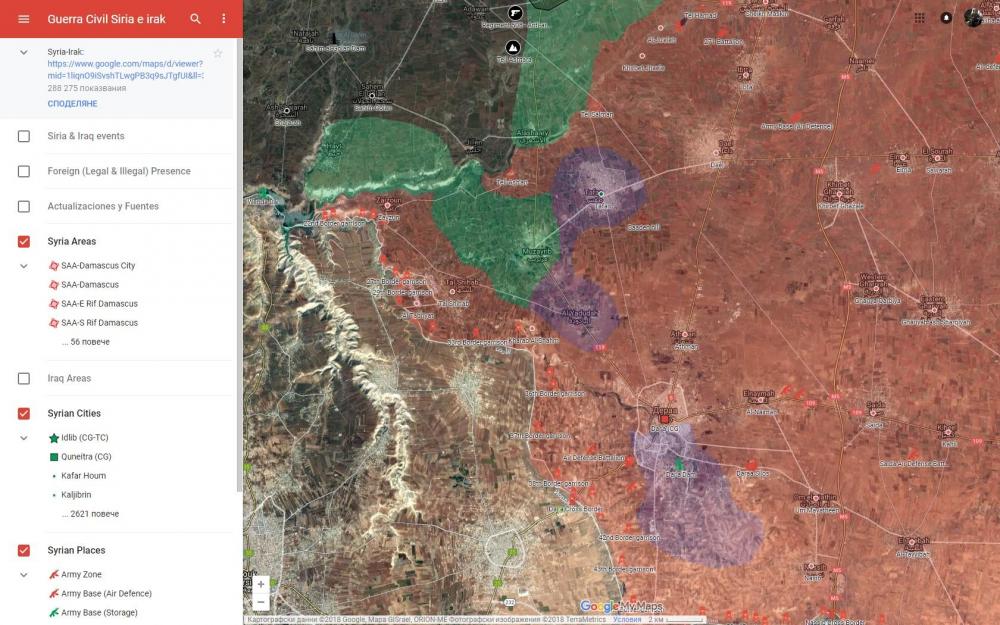
Task: Uncheck the Syria Areas layer
Action: (24, 241)
